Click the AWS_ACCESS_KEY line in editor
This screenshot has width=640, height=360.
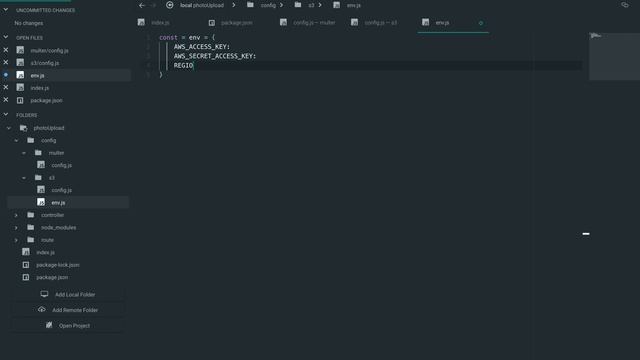pyautogui.click(x=202, y=47)
